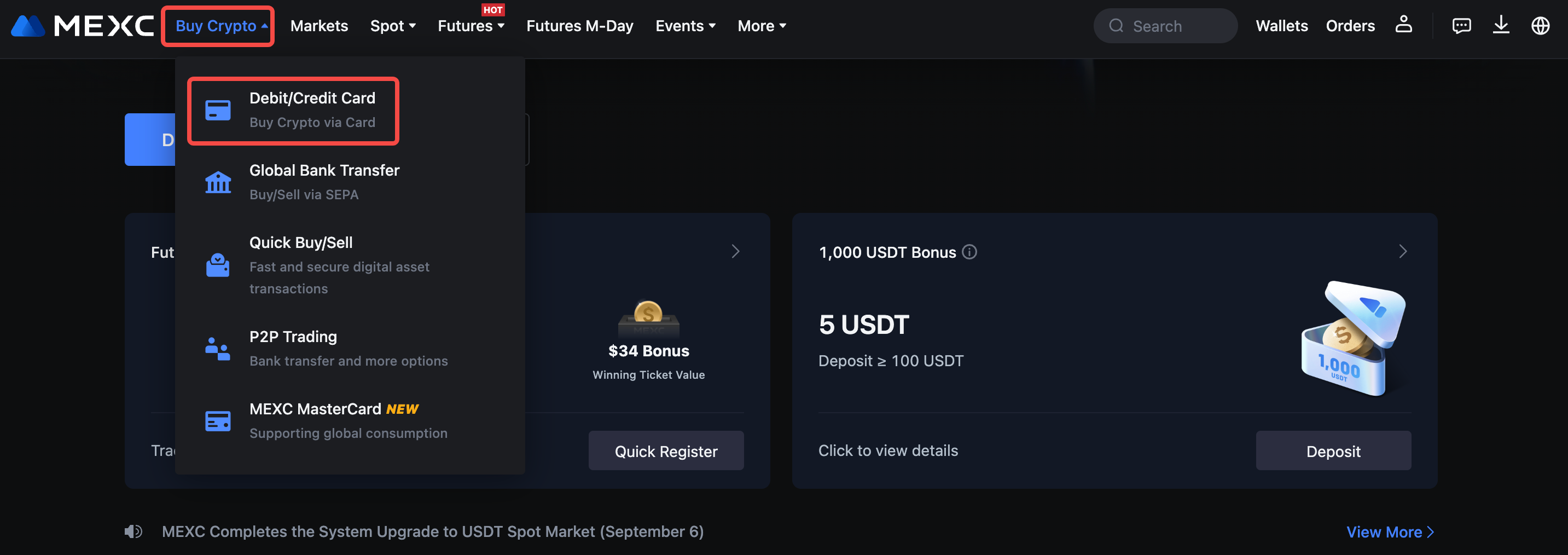This screenshot has height=555, width=1568.
Task: Expand the Futures dropdown menu
Action: pos(471,26)
